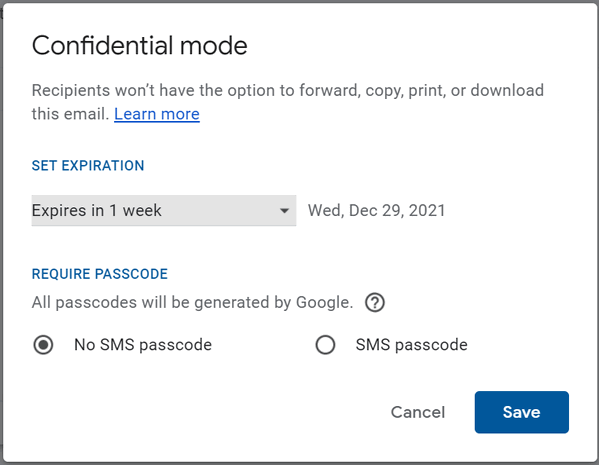
Task: Click the SET EXPIRATION heading
Action: click(88, 165)
